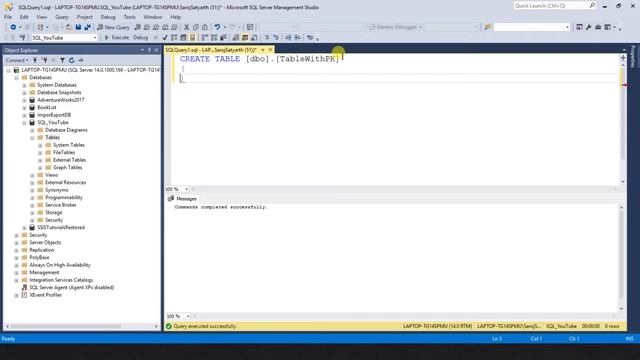Click the navigate back circle icon
Viewport: 640px width, 360px height.
[x=13, y=27]
